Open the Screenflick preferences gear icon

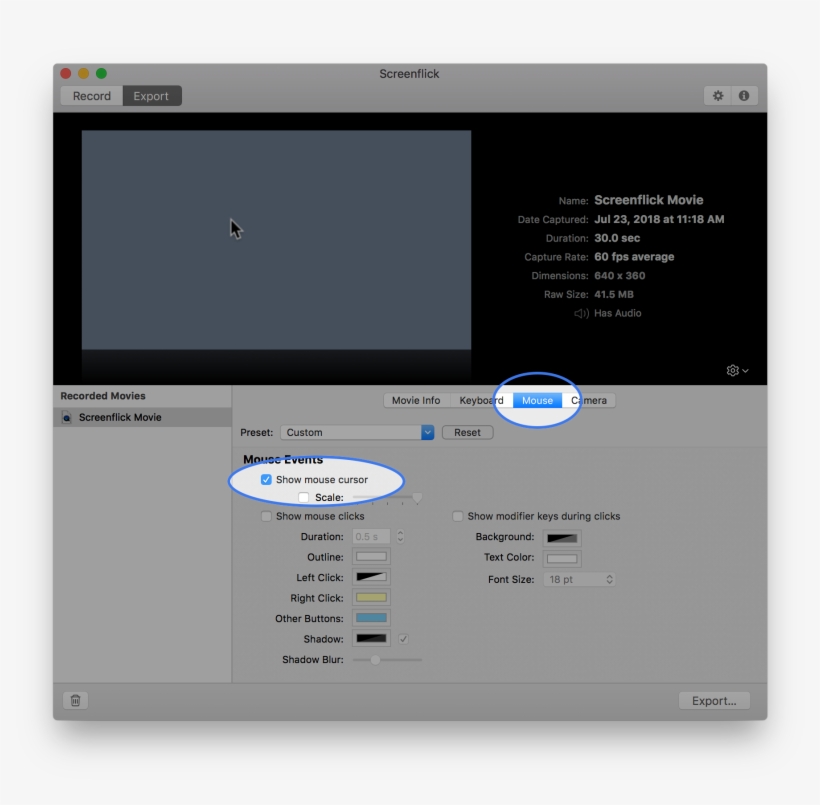coord(718,95)
